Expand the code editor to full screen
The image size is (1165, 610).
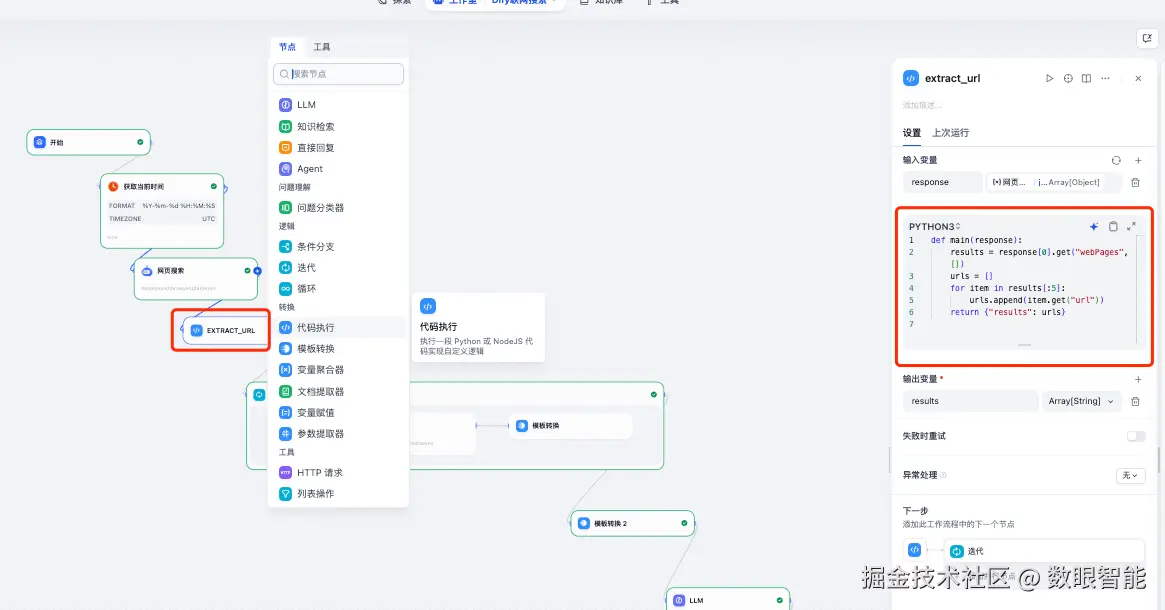[1131, 226]
